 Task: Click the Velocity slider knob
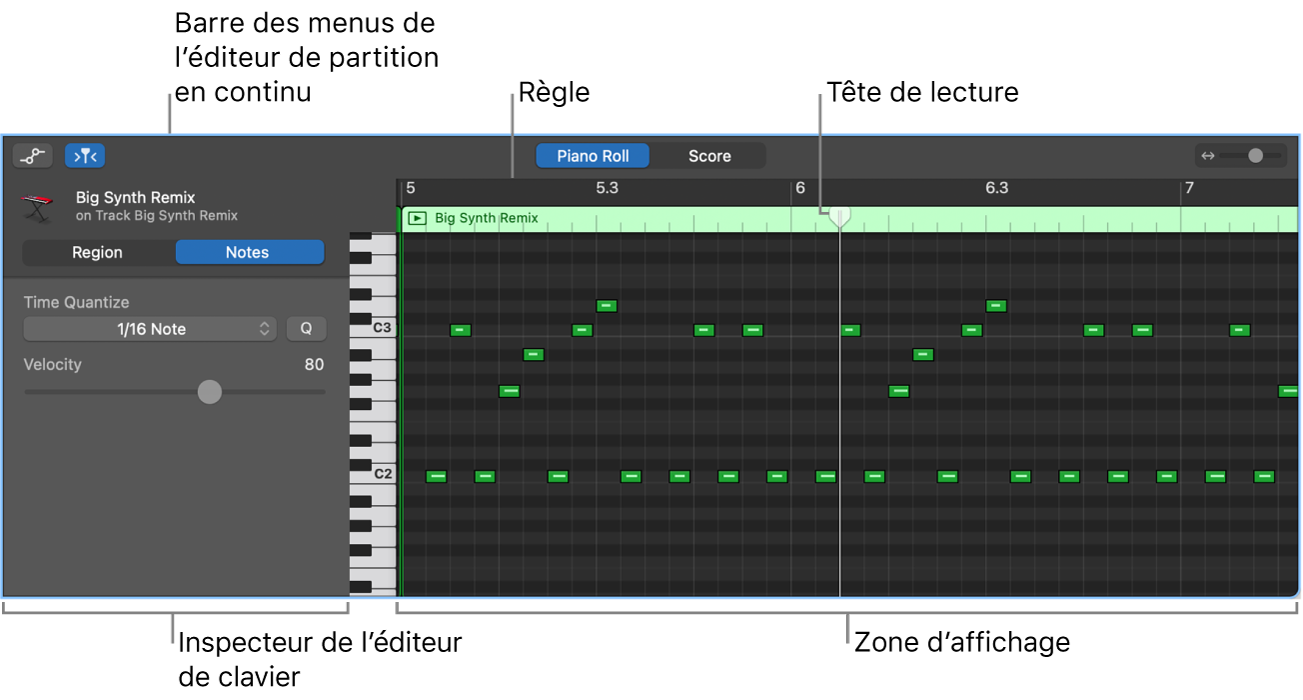(x=209, y=392)
